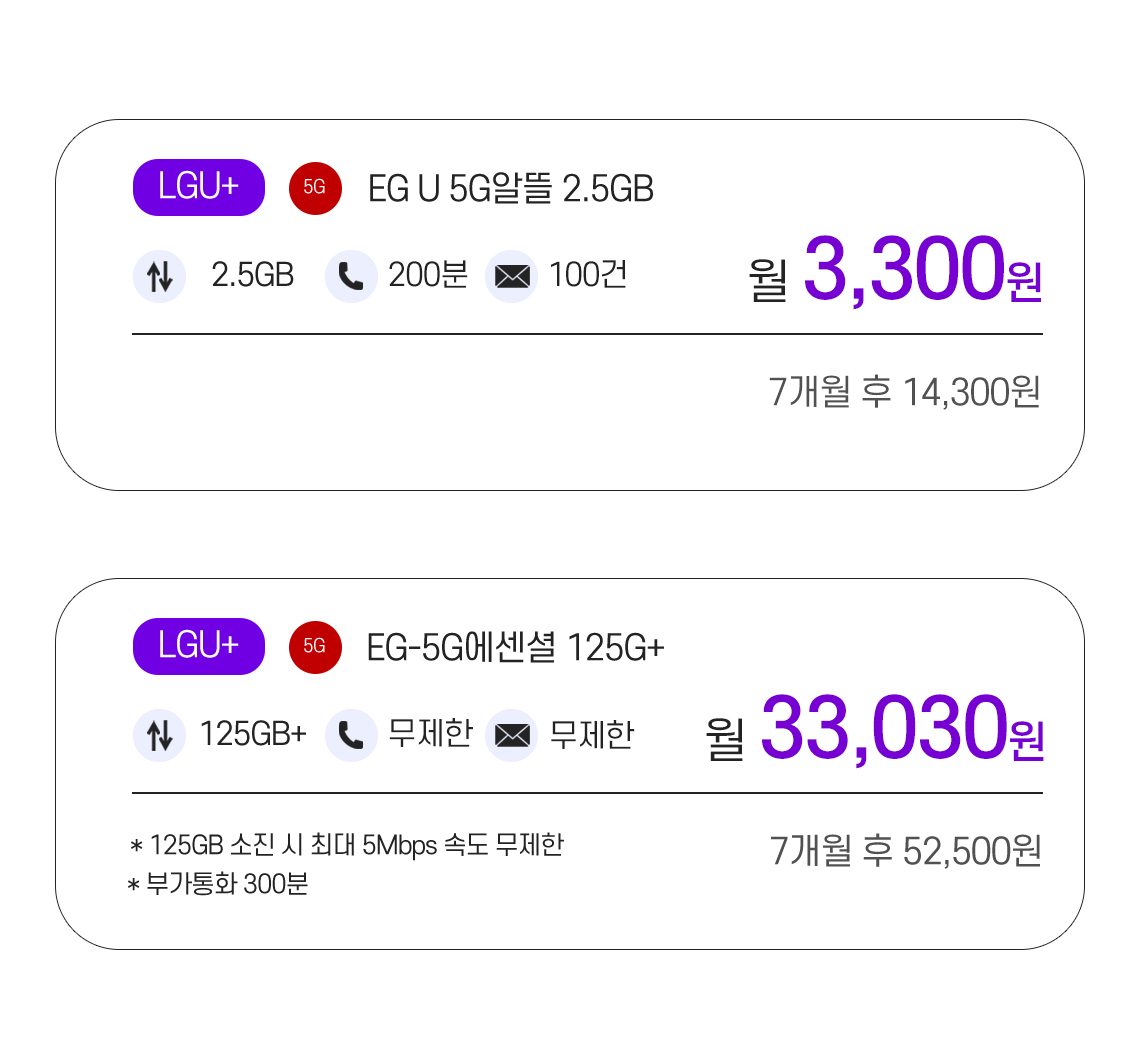Viewport: 1140px width, 1042px height.
Task: Select the 월 3,300원 price
Action: click(896, 270)
